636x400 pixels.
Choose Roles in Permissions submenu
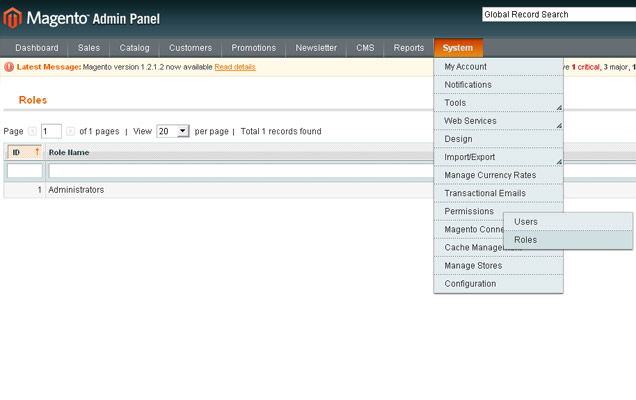coord(568,240)
